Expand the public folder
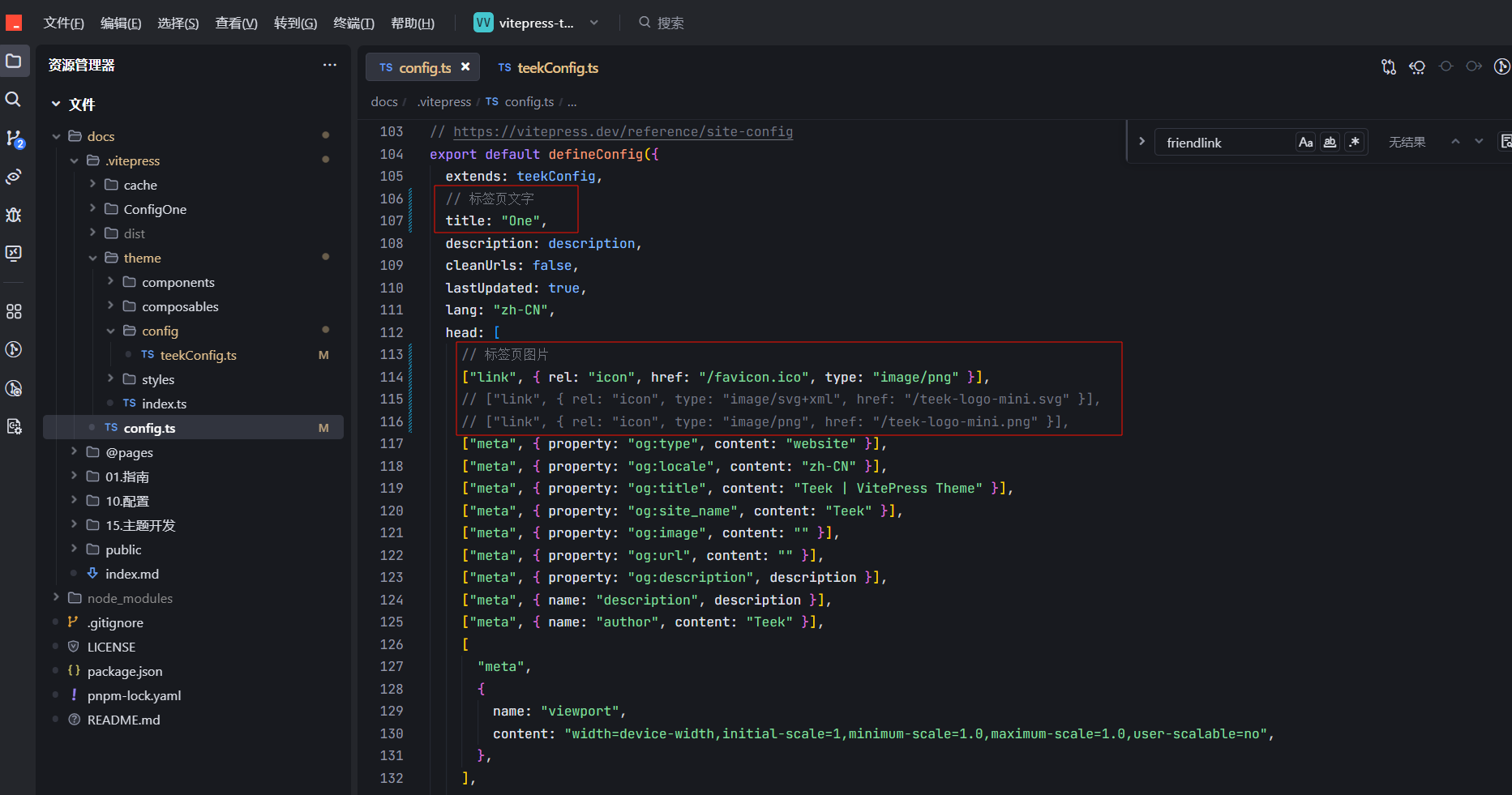1512x795 pixels. [74, 549]
